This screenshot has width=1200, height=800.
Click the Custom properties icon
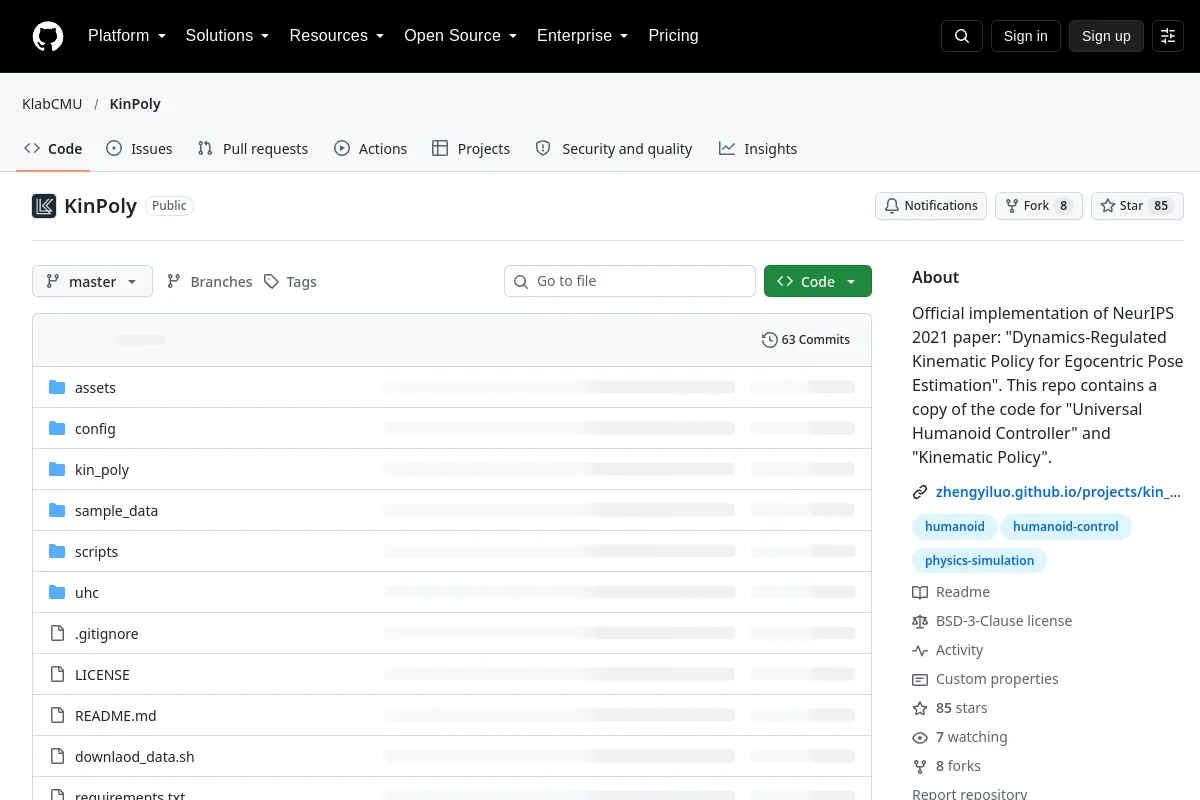[x=920, y=679]
